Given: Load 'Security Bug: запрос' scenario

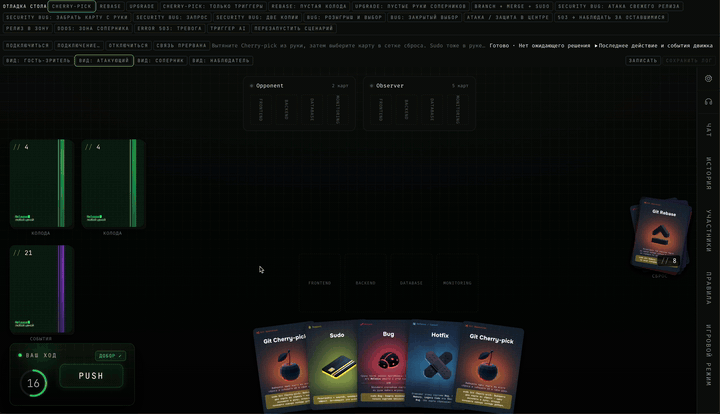Looking at the screenshot, I should (x=172, y=17).
